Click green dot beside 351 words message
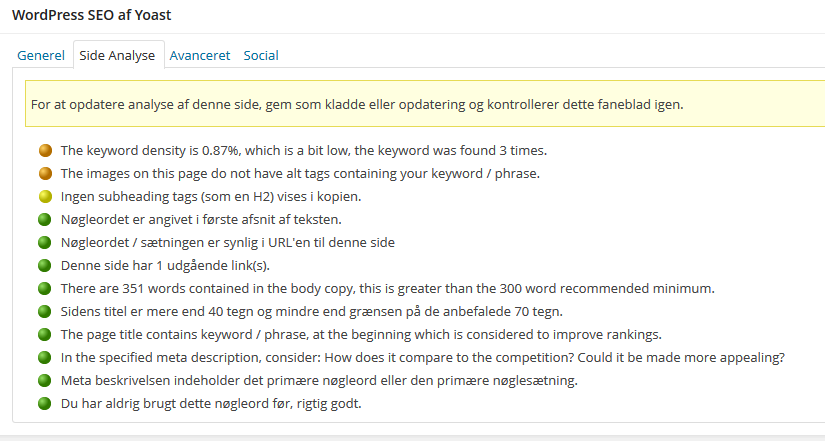 click(45, 288)
